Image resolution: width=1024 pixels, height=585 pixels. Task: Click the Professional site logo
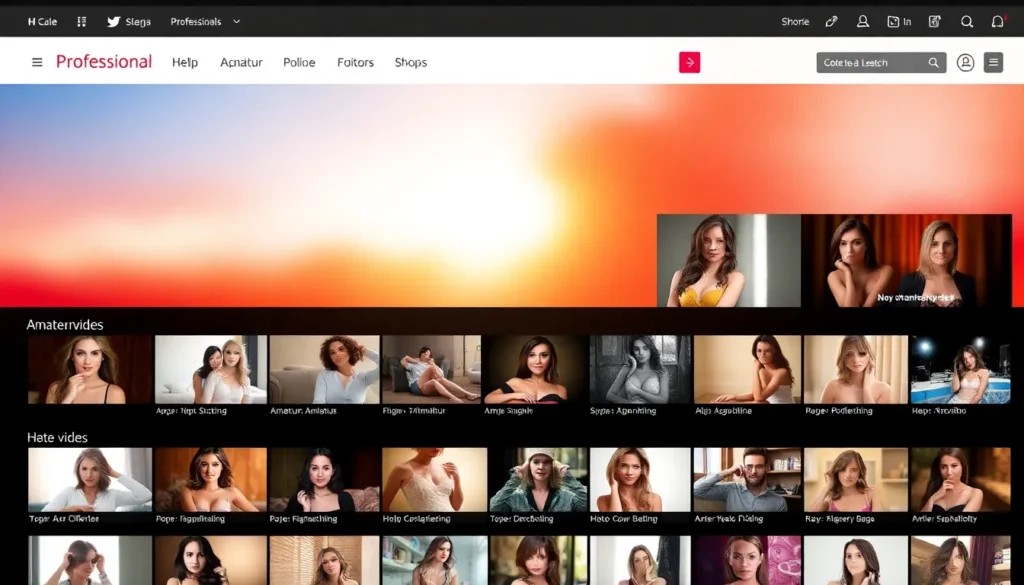(104, 62)
